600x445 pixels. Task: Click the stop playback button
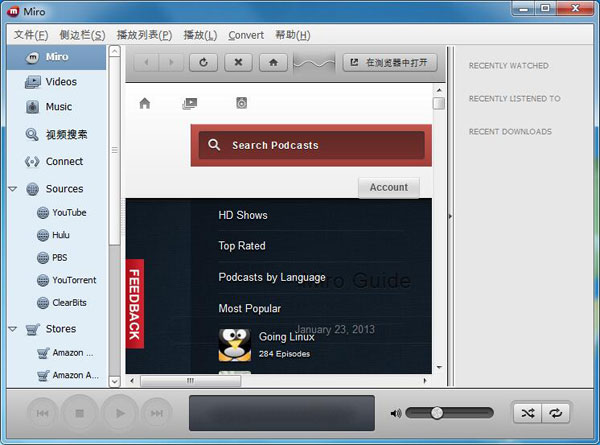pyautogui.click(x=80, y=413)
